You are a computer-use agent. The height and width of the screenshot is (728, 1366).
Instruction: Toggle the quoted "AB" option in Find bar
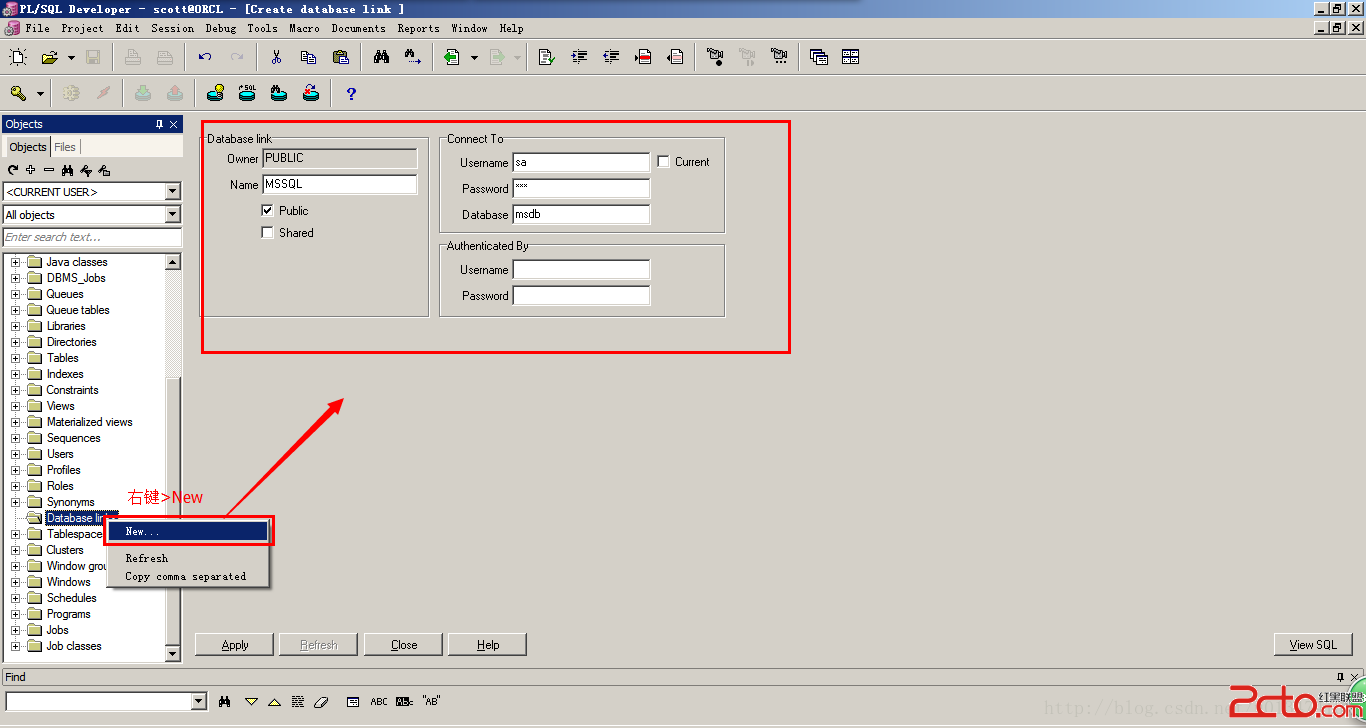tap(431, 701)
